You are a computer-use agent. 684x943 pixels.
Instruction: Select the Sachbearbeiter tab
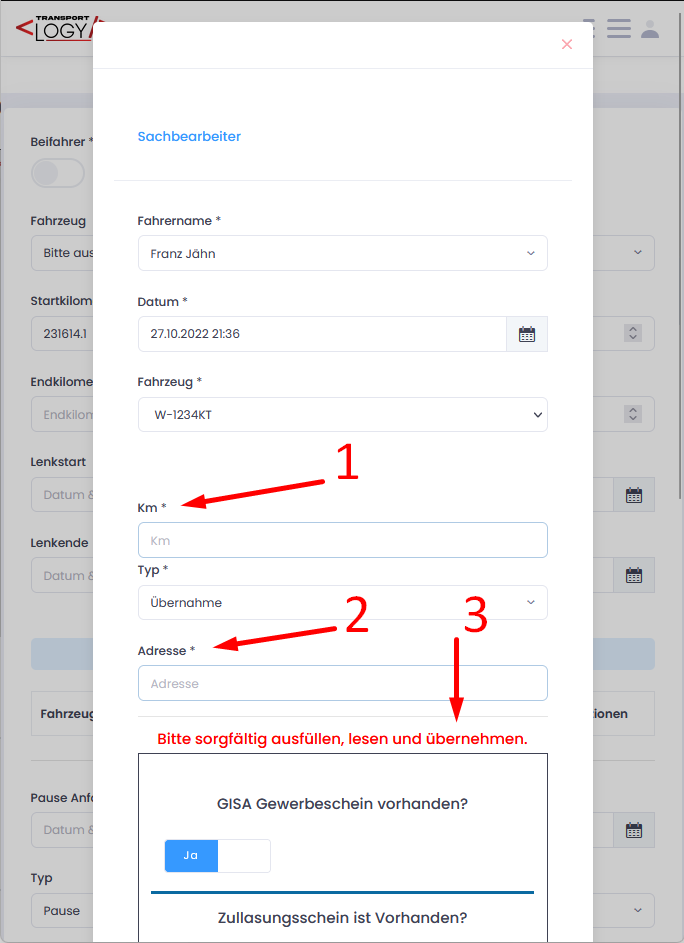coord(189,136)
